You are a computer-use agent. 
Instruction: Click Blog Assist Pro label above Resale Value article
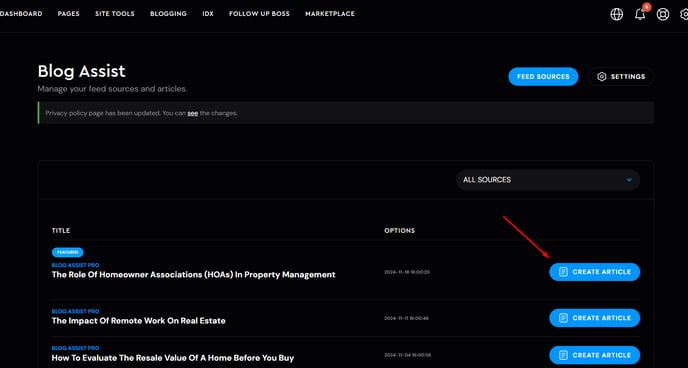coord(75,348)
